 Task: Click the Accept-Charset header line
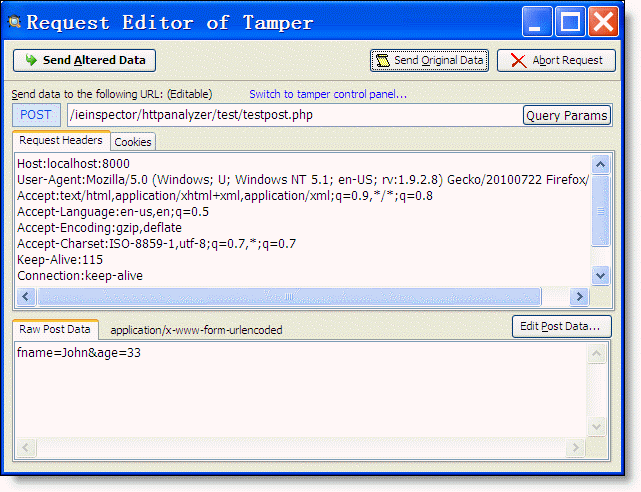[157, 244]
